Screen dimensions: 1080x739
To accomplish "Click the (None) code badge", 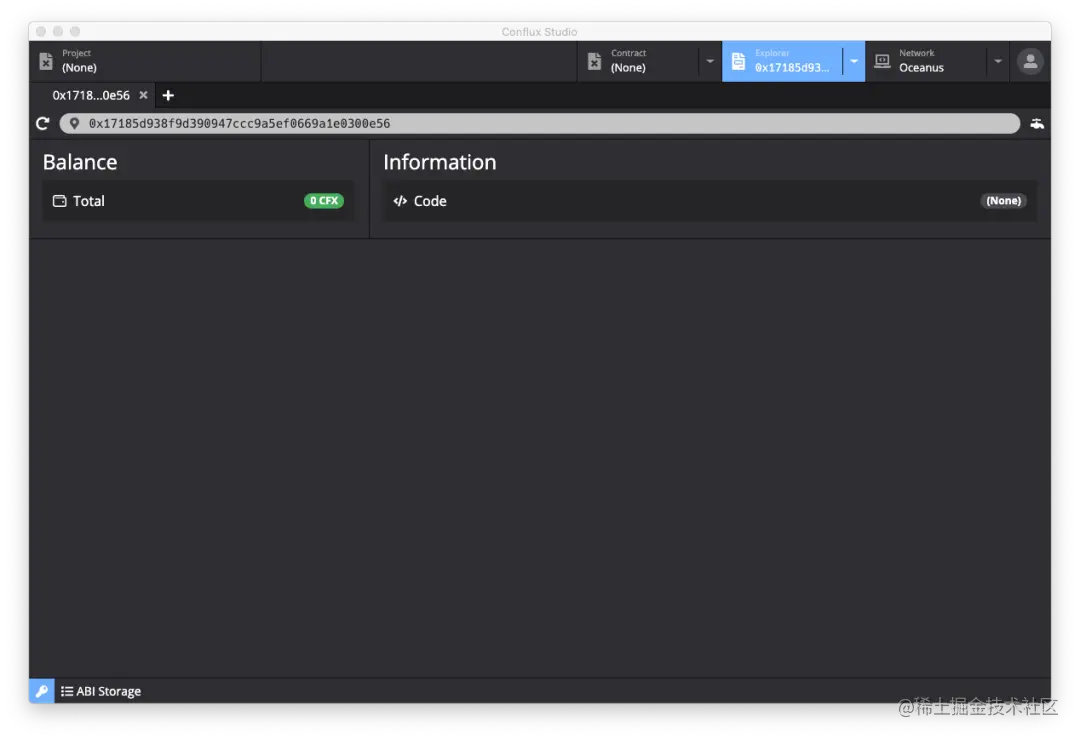I will click(1004, 201).
